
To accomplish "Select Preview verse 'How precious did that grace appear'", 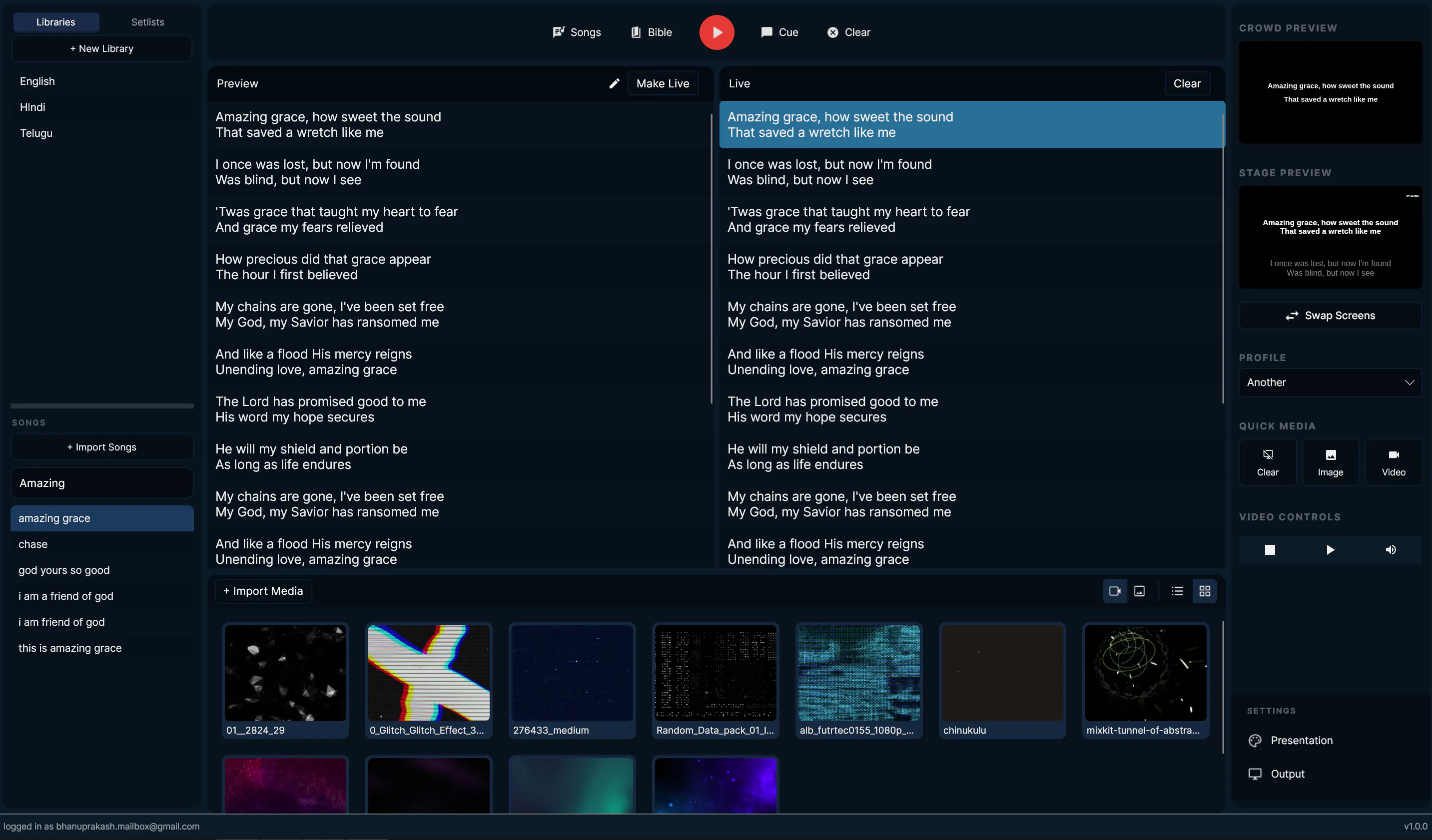I will click(459, 267).
